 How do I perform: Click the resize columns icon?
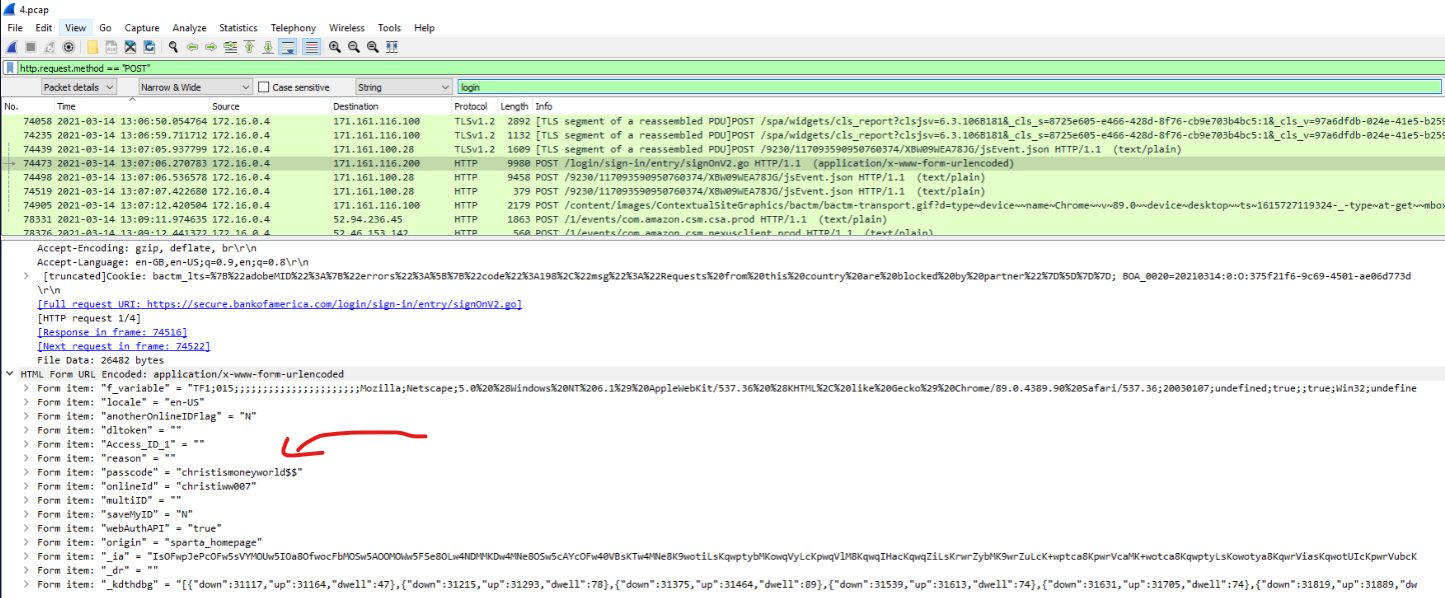tap(392, 47)
